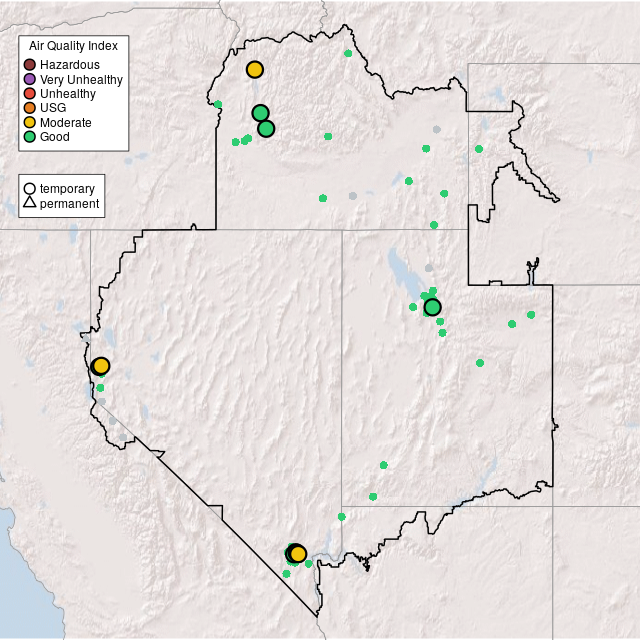This screenshot has width=640, height=640.
Task: Click the temporary circle symbol in legend
Action: pos(30,188)
